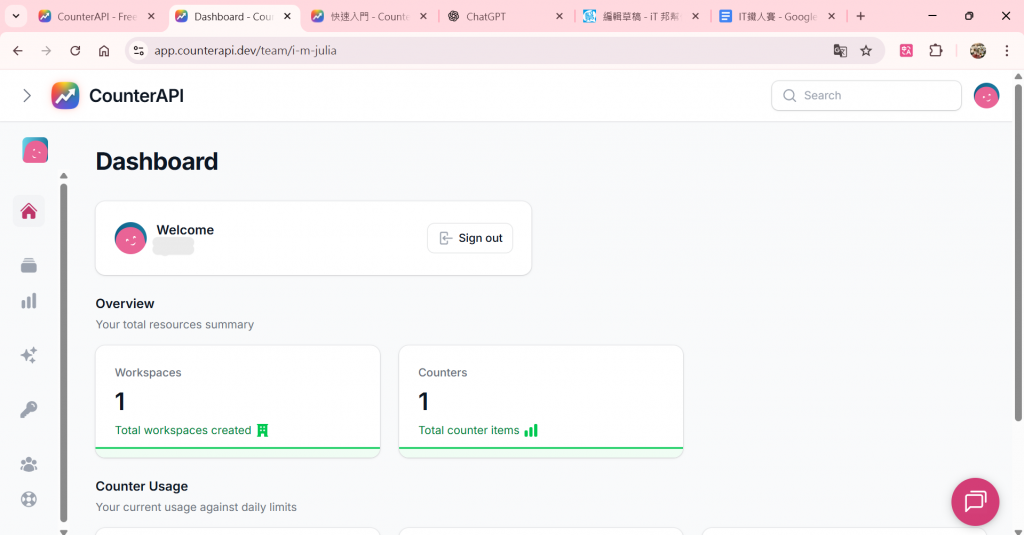Click the translate page icon
1024x535 pixels.
[840, 50]
